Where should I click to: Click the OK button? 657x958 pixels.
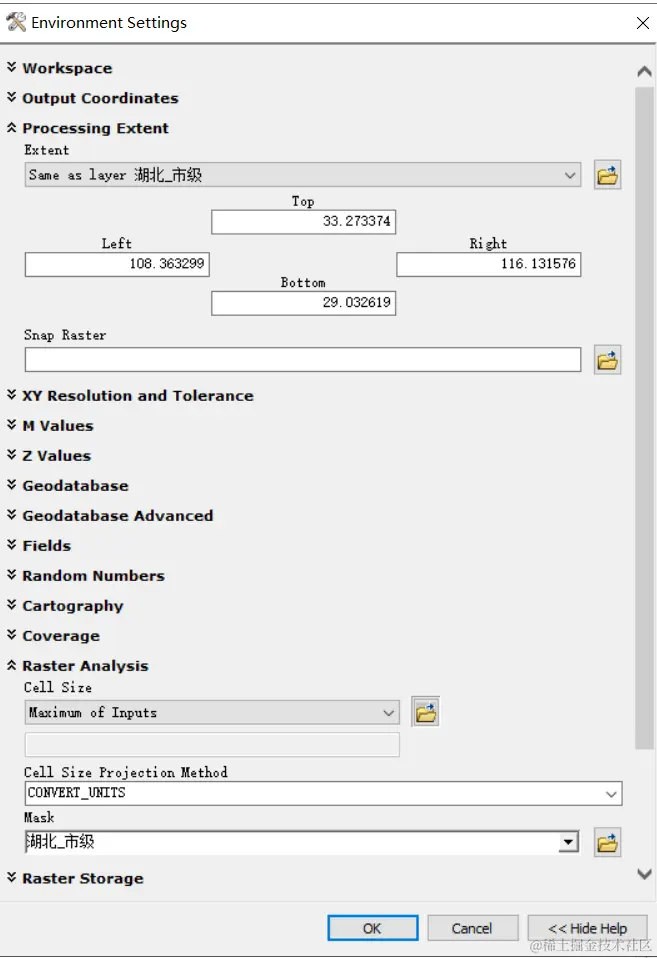[x=373, y=928]
